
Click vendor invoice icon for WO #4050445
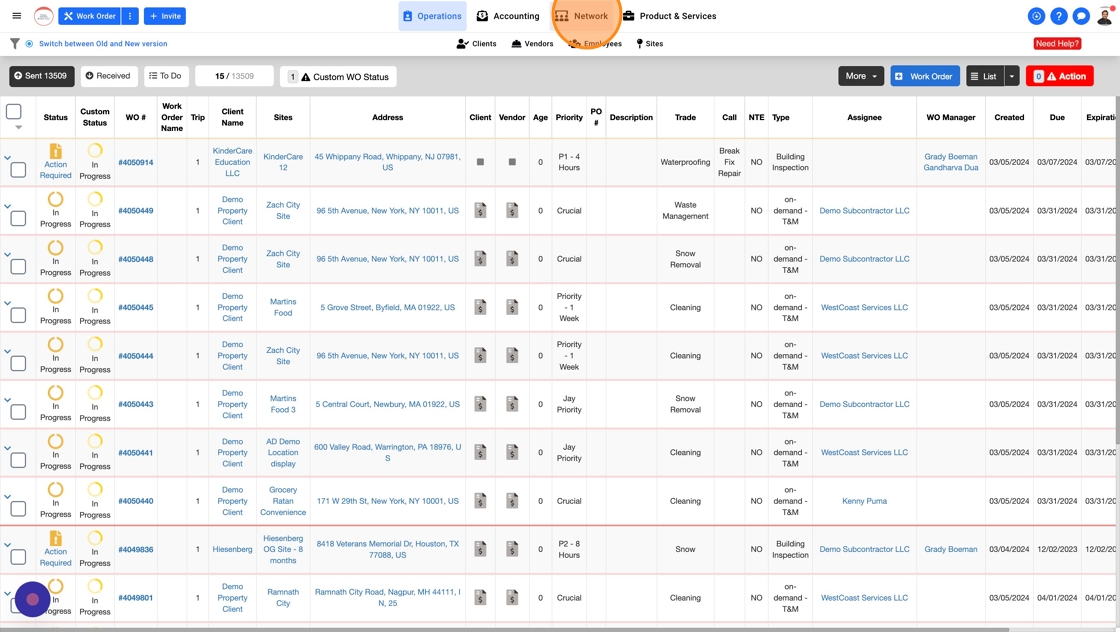[x=512, y=308]
